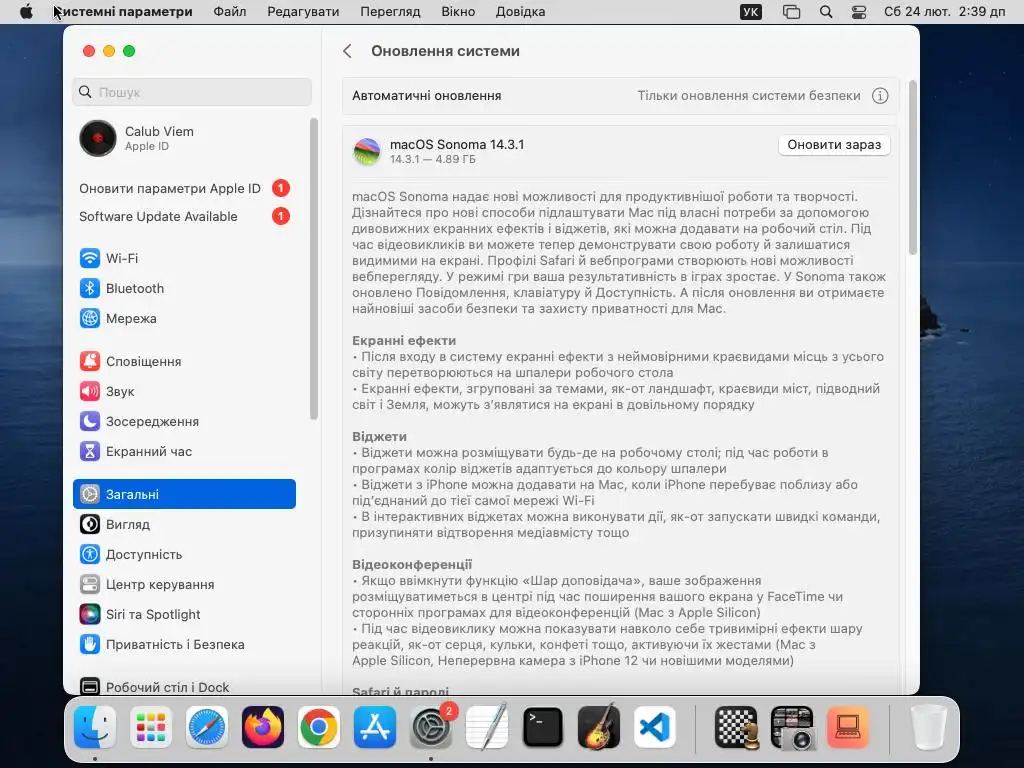Click Stage Manager windows icon in menu bar
This screenshot has width=1024, height=768.
pyautogui.click(x=792, y=12)
